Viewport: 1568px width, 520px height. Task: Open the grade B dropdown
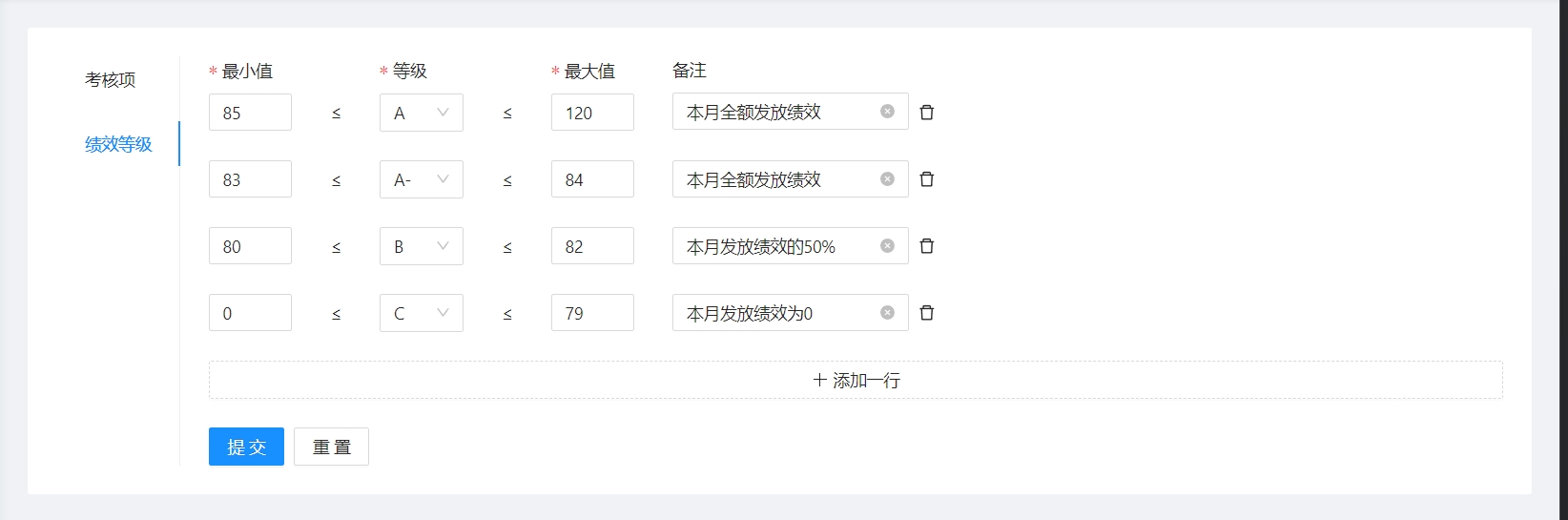(x=421, y=246)
